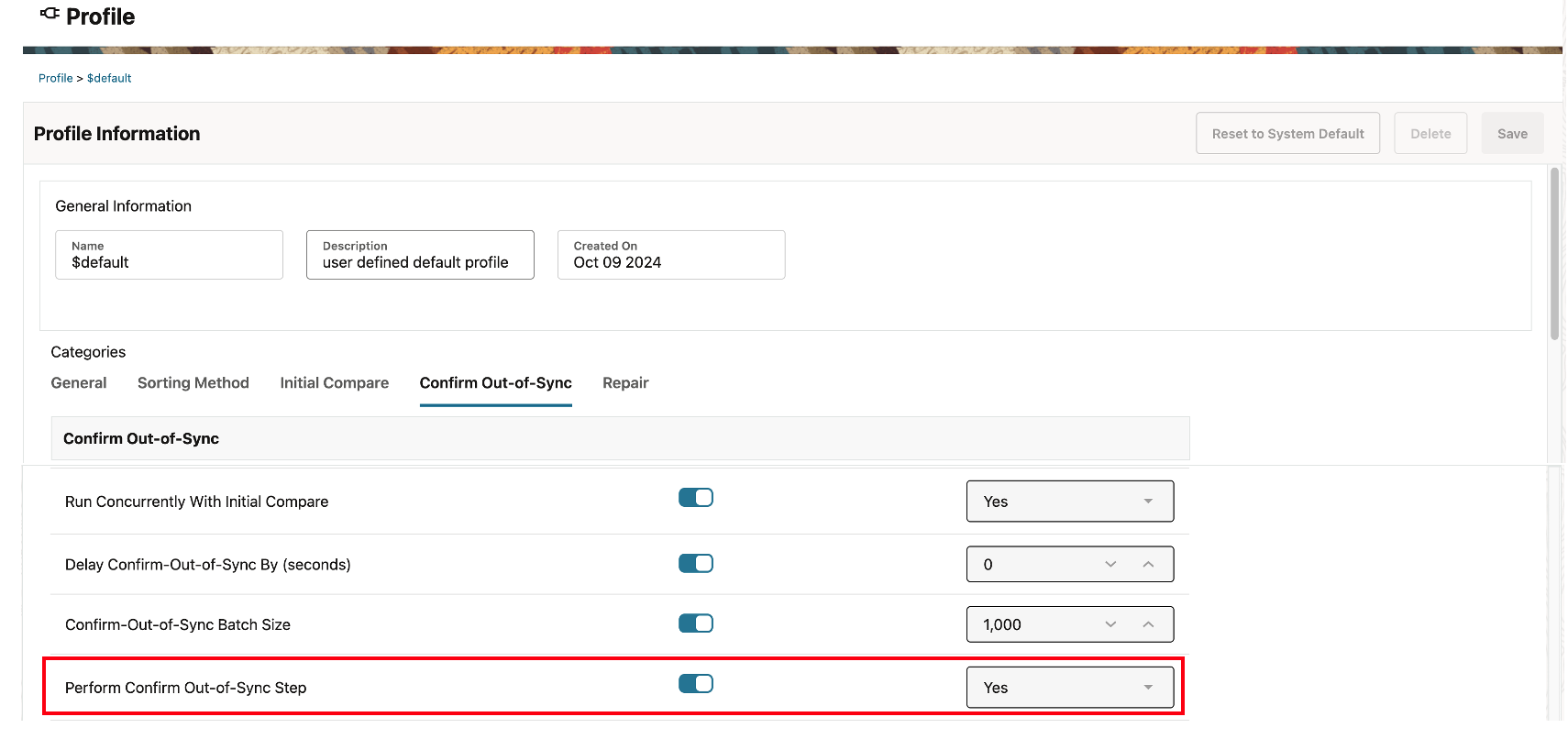Click the Profile breadcrumb link

click(x=55, y=79)
